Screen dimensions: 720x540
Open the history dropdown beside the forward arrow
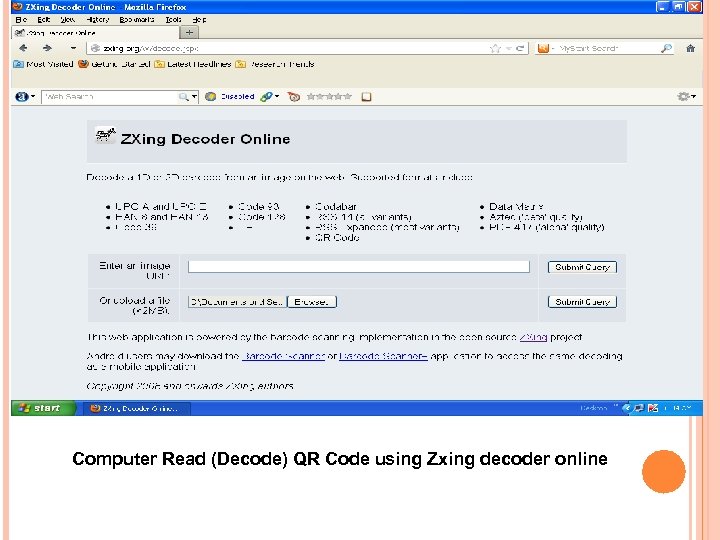pos(73,48)
